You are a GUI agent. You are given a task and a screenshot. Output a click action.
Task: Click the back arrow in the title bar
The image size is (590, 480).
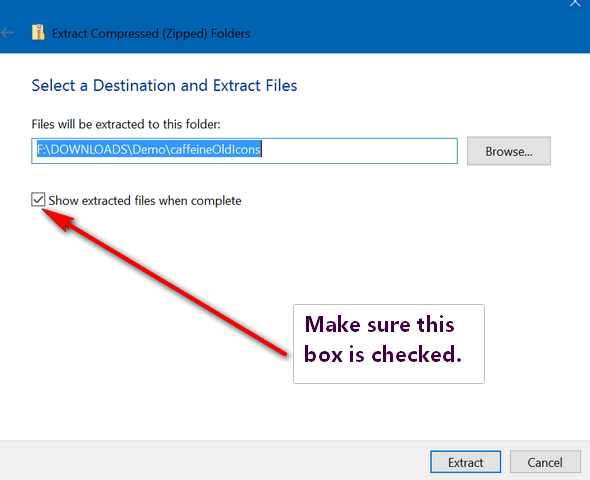point(7,33)
